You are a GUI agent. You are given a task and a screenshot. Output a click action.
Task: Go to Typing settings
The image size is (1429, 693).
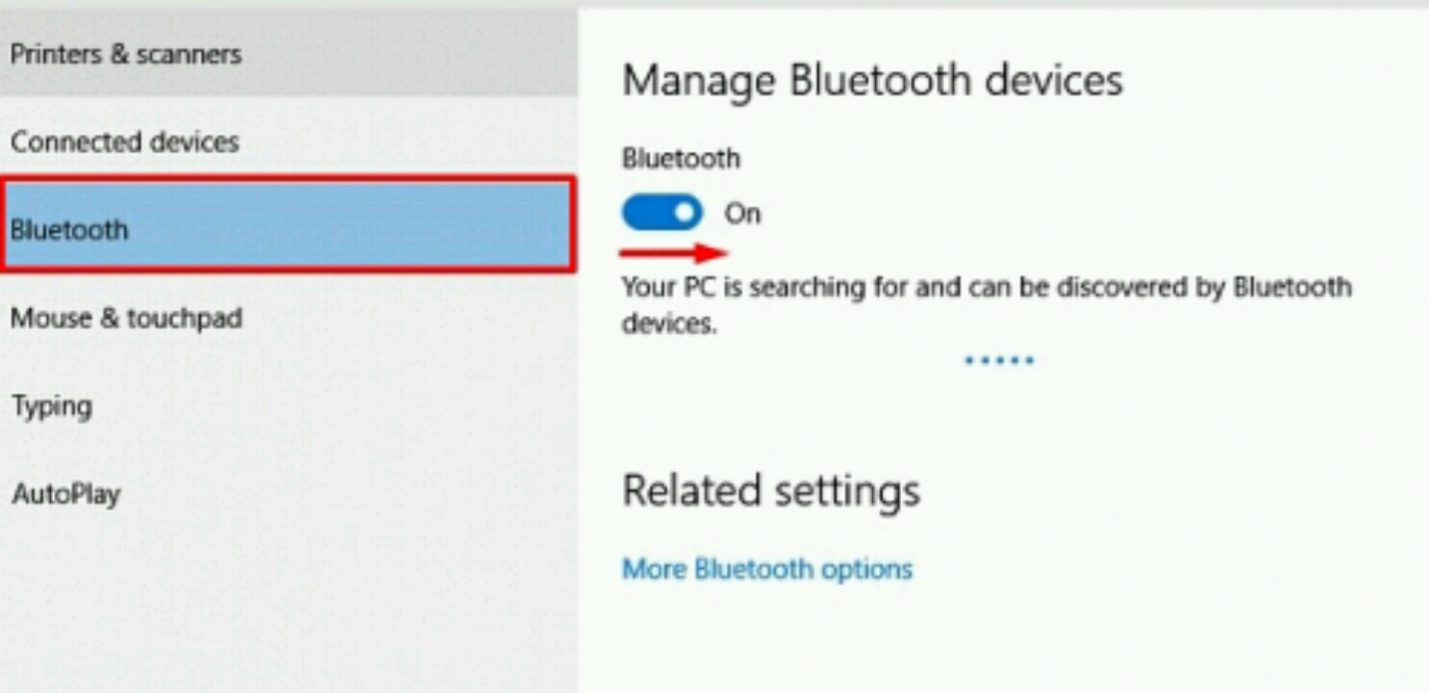tap(288, 406)
